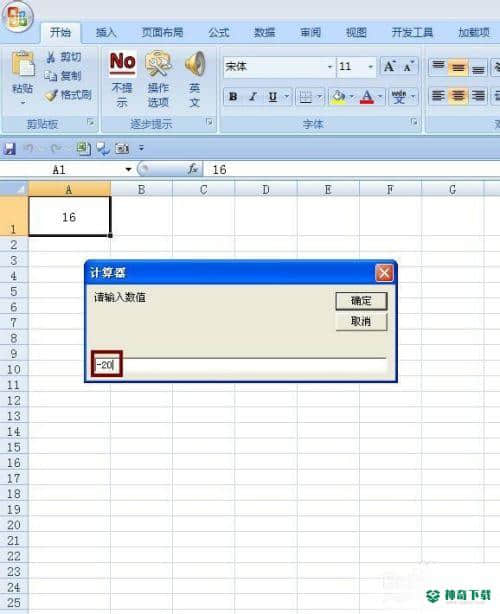The image size is (500, 614).
Task: Click the 取消 button in dialog
Action: tap(361, 321)
